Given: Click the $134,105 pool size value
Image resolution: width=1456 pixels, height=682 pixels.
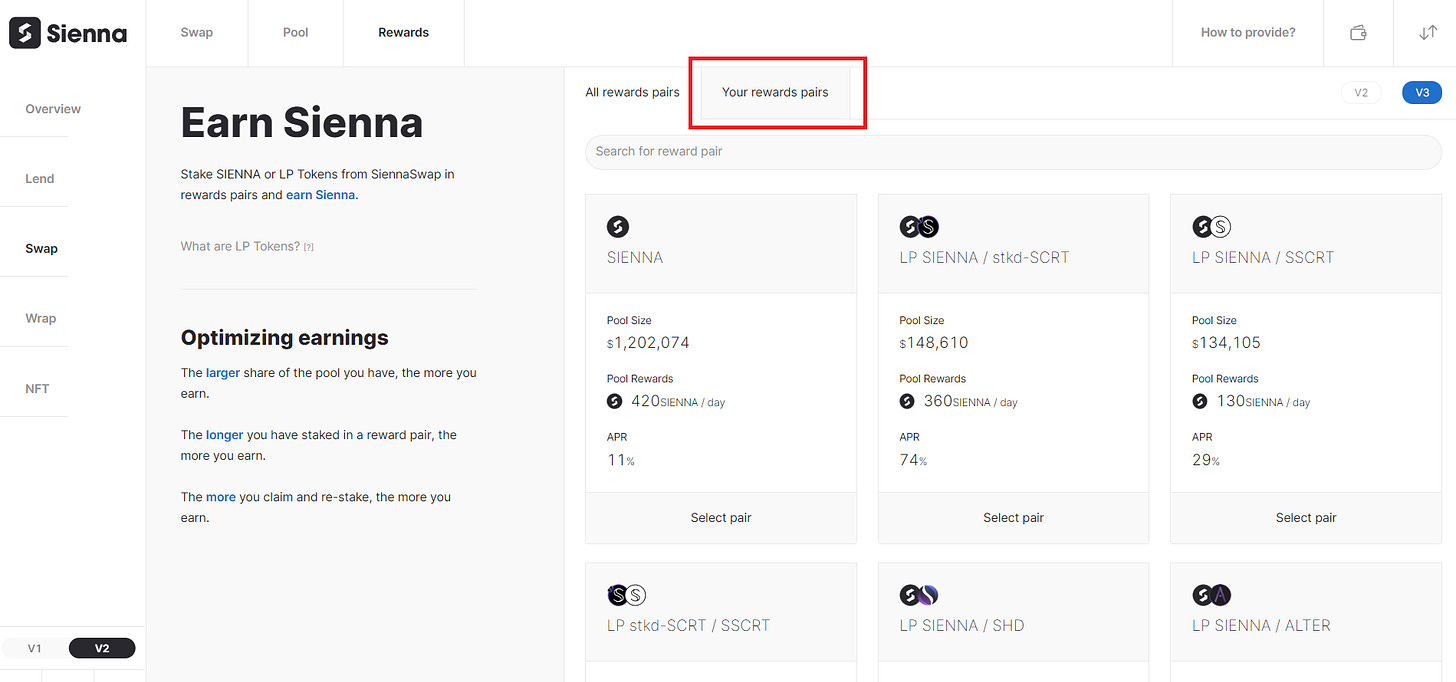Looking at the screenshot, I should pyautogui.click(x=1226, y=343).
